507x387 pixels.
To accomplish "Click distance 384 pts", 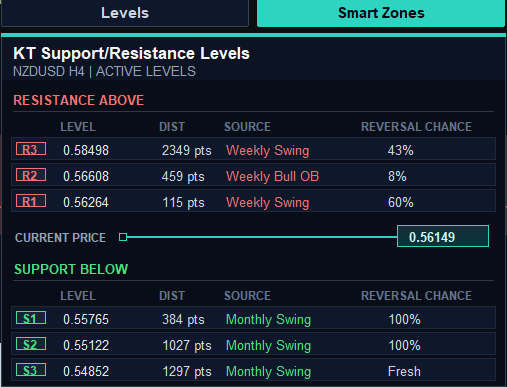I will (183, 319).
